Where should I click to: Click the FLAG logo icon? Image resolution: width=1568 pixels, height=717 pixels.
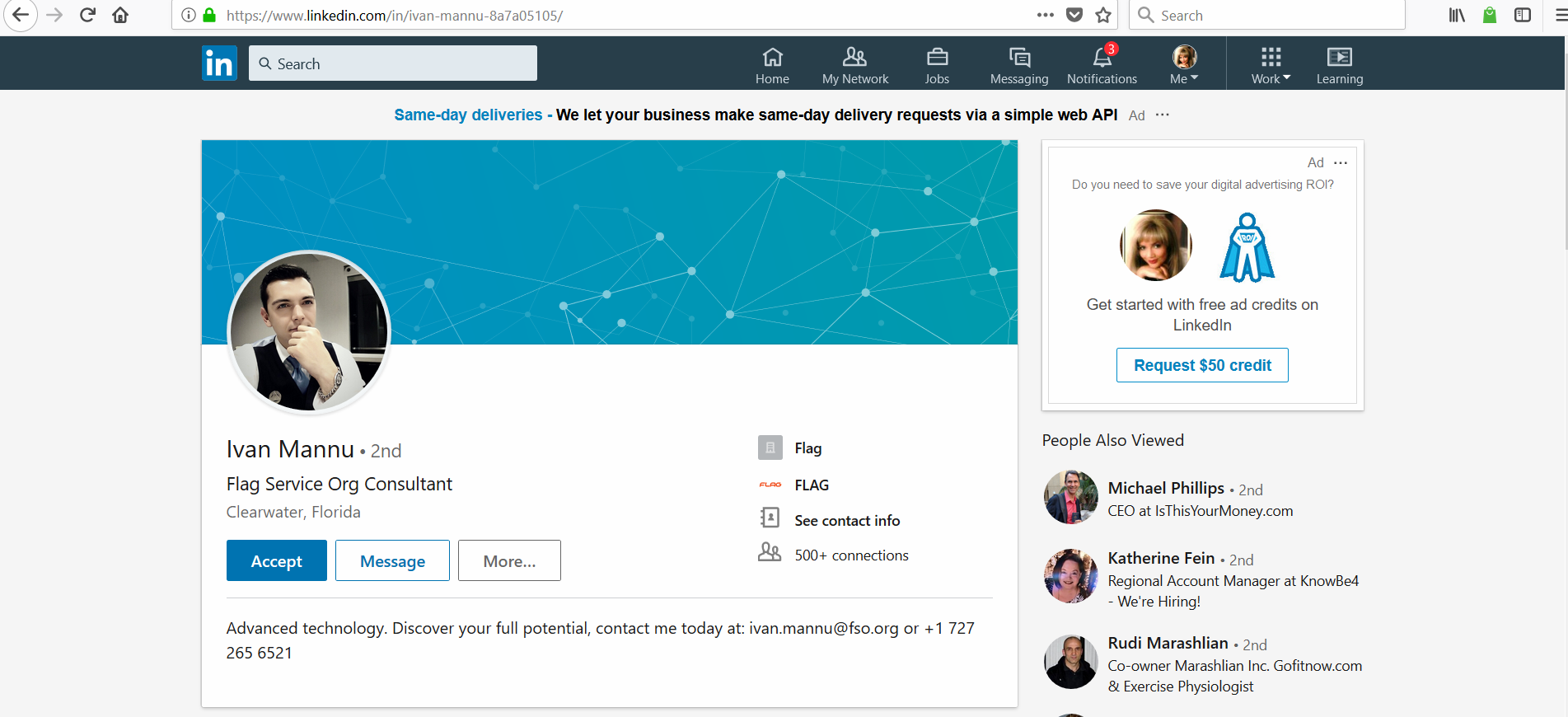(770, 485)
